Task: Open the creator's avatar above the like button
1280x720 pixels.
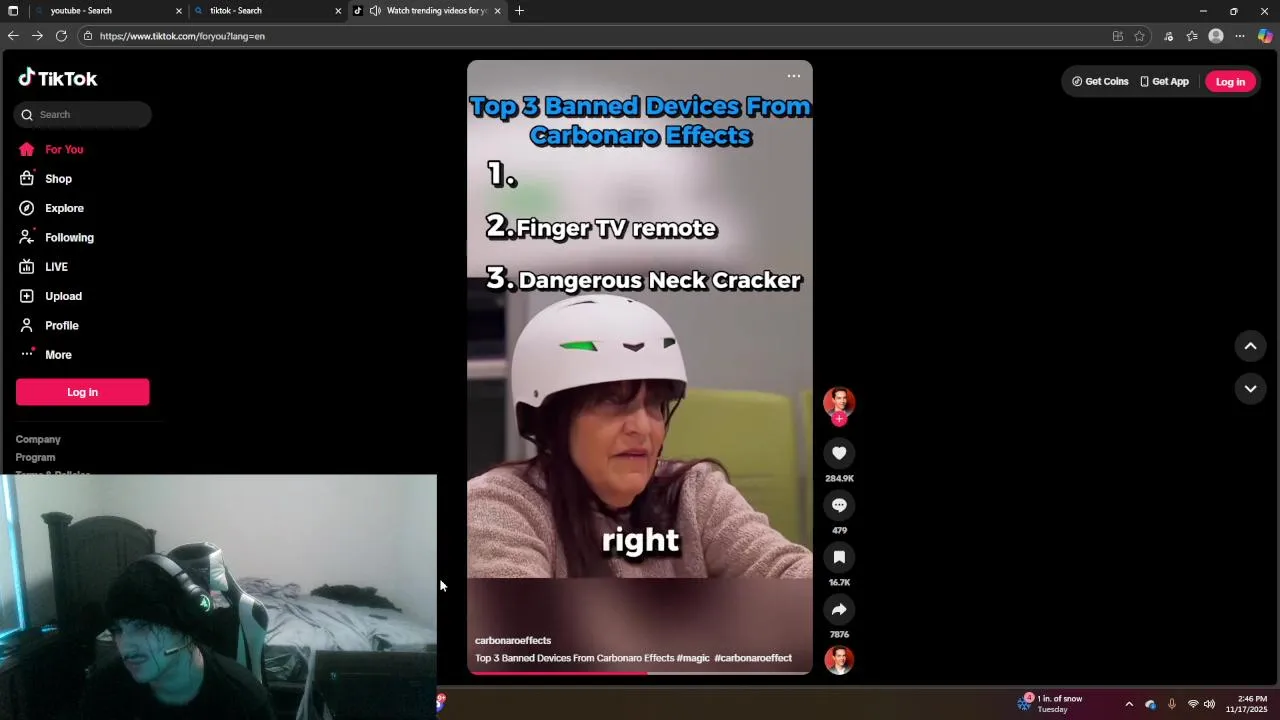Action: point(839,402)
